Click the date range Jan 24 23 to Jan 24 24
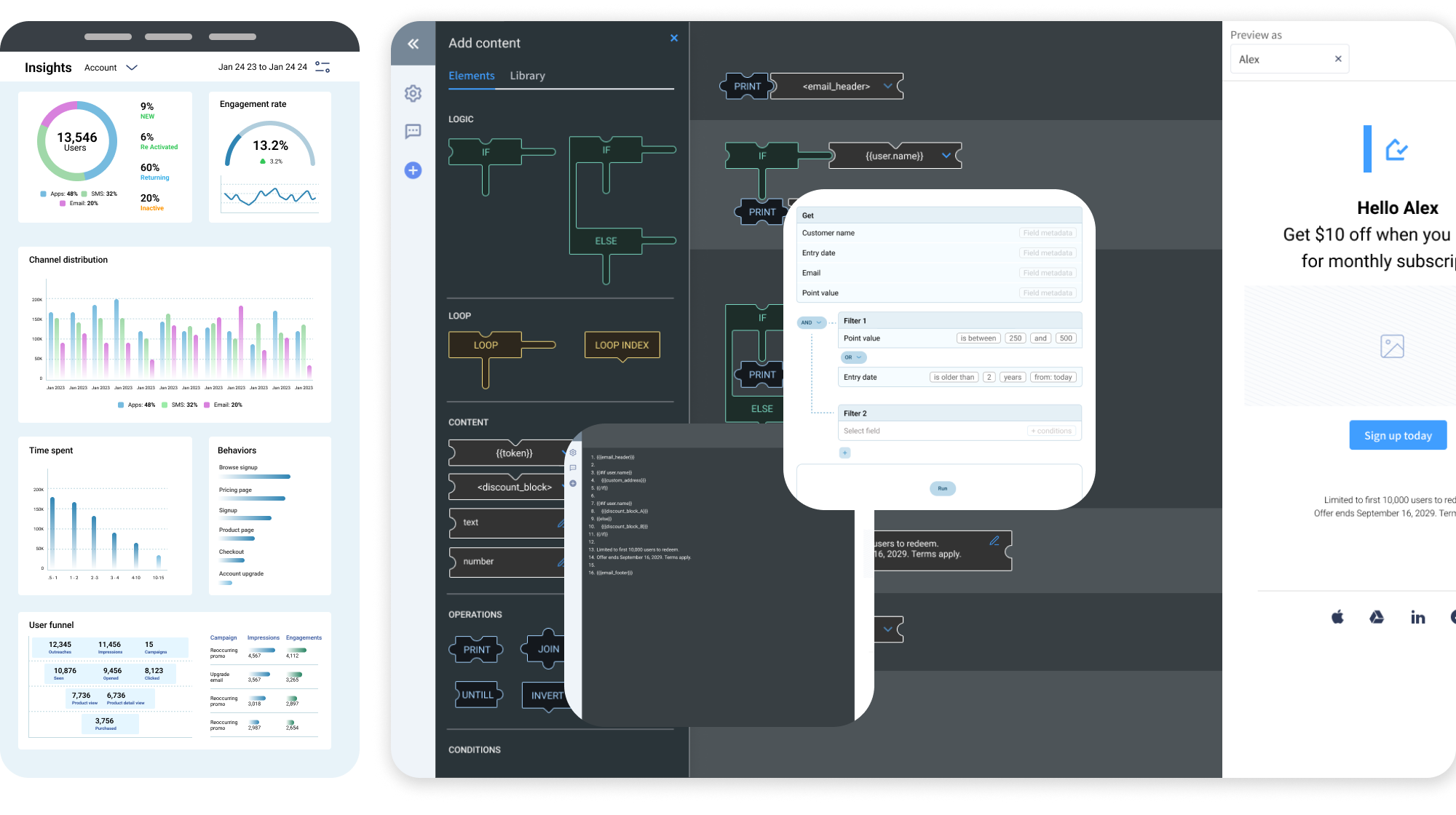Screen dimensions: 1456x815 click(263, 67)
